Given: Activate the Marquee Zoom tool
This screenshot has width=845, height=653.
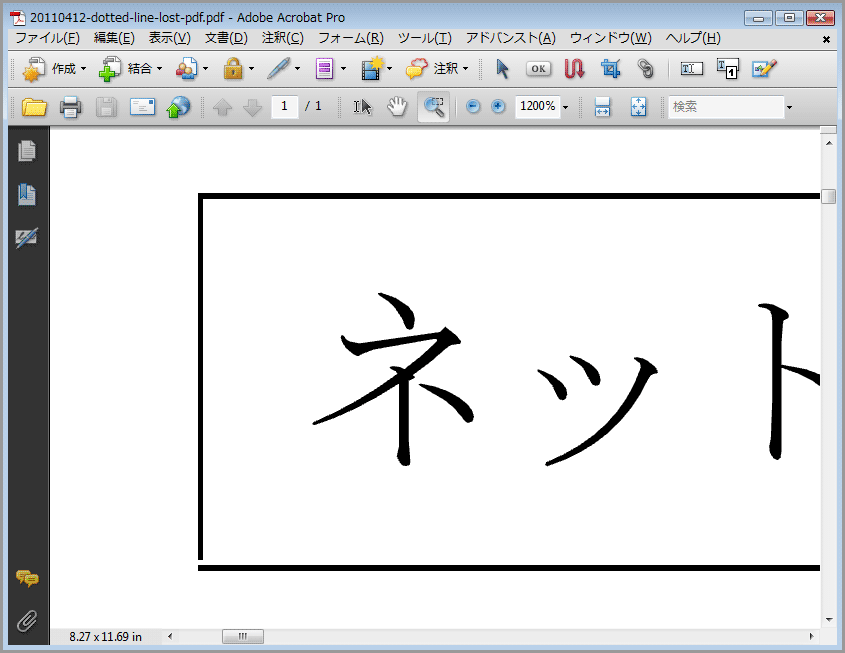Looking at the screenshot, I should coord(433,107).
